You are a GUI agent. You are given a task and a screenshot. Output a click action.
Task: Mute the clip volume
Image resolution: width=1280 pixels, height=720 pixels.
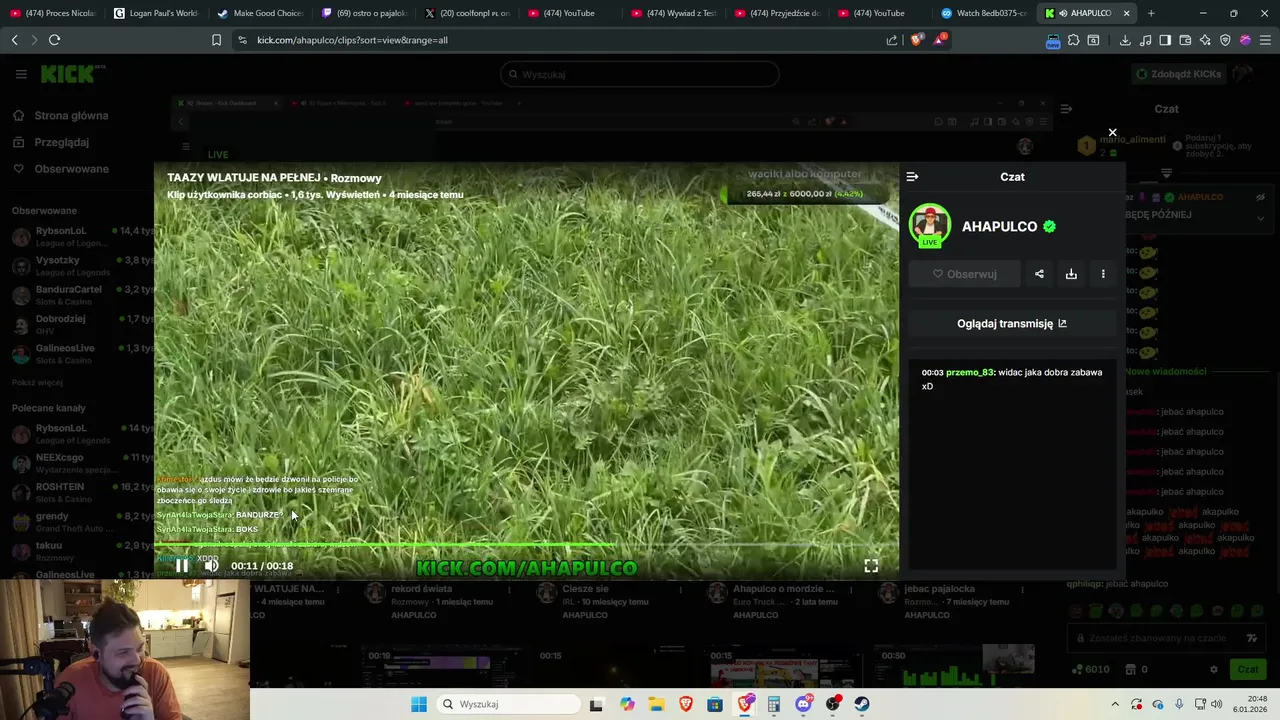pos(211,566)
